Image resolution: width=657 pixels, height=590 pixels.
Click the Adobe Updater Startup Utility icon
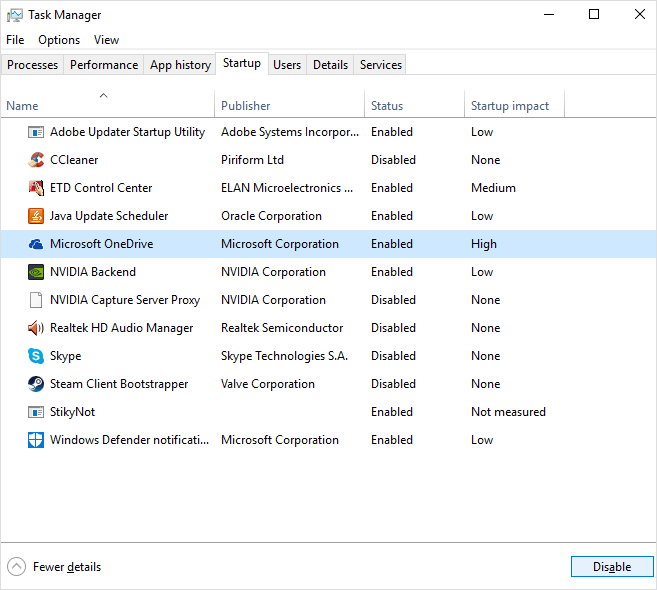[36, 132]
